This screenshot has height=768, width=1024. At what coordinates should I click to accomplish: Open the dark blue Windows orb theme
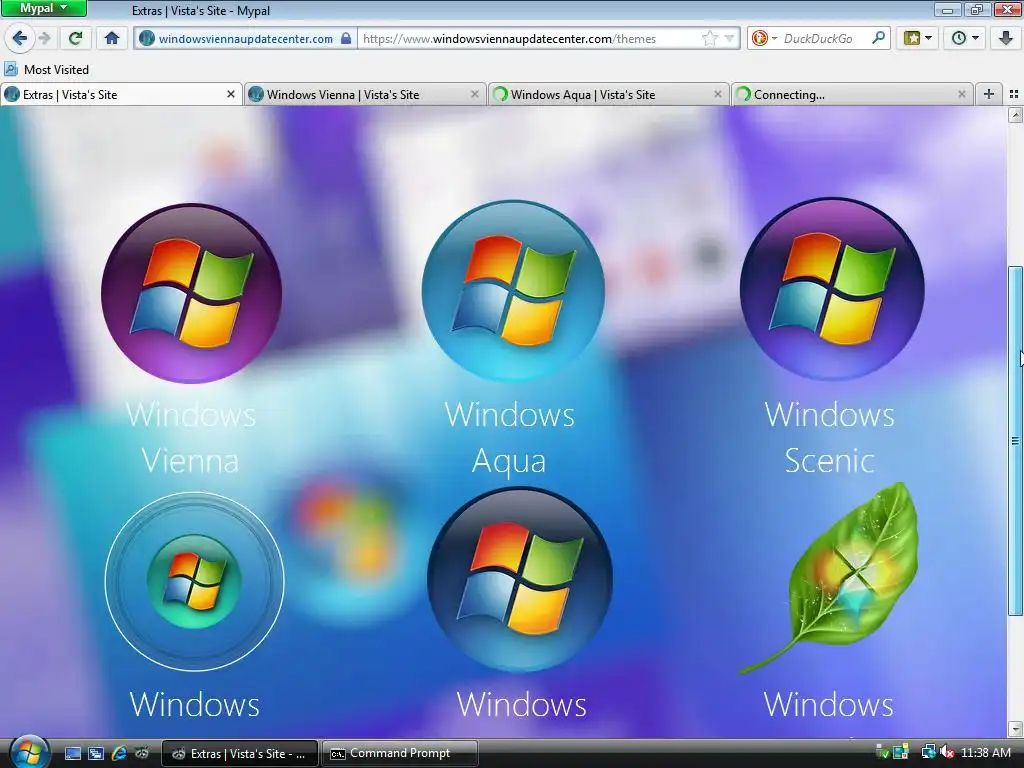coord(520,579)
